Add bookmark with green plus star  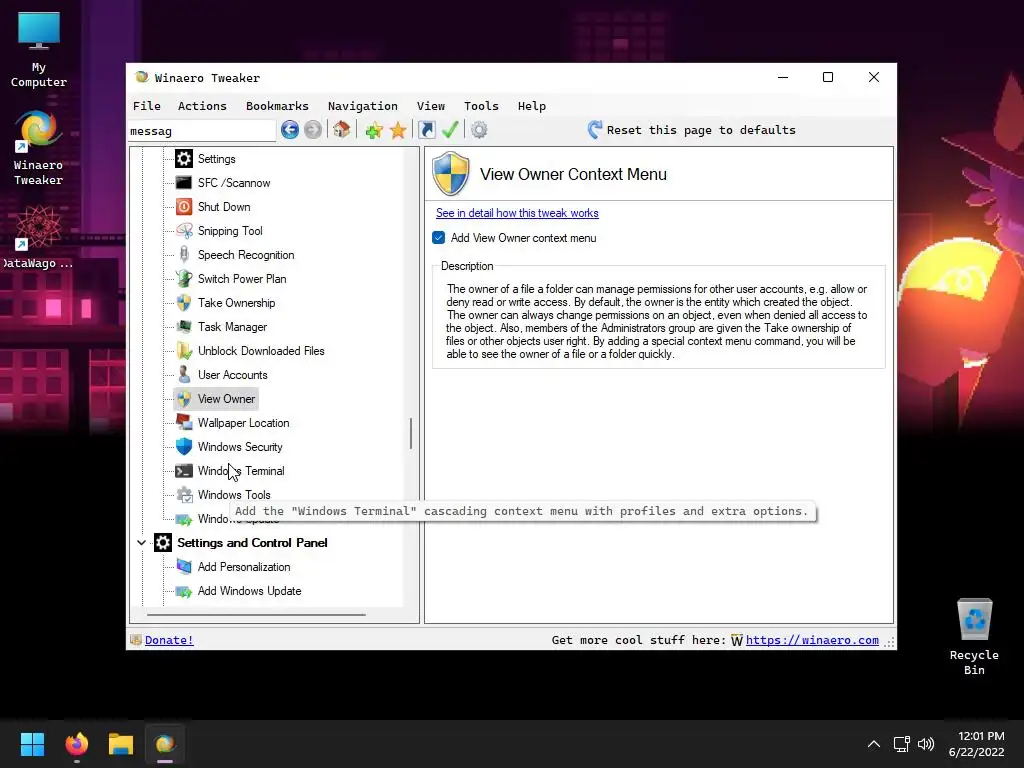pos(374,130)
